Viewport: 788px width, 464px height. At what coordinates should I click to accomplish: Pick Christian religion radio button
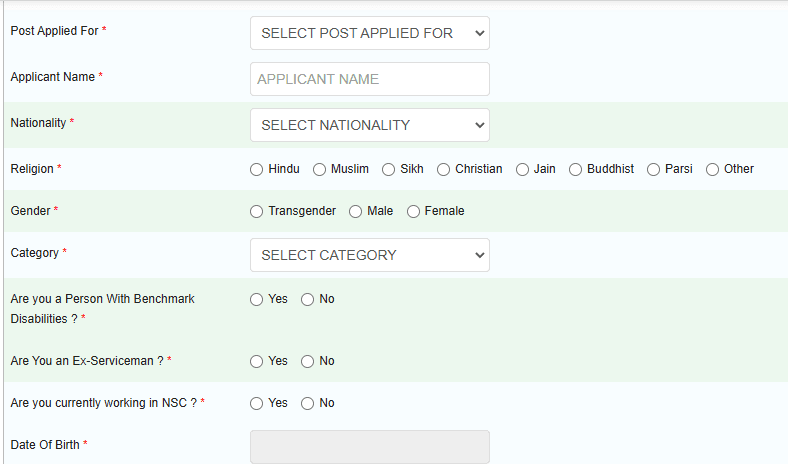pos(444,169)
